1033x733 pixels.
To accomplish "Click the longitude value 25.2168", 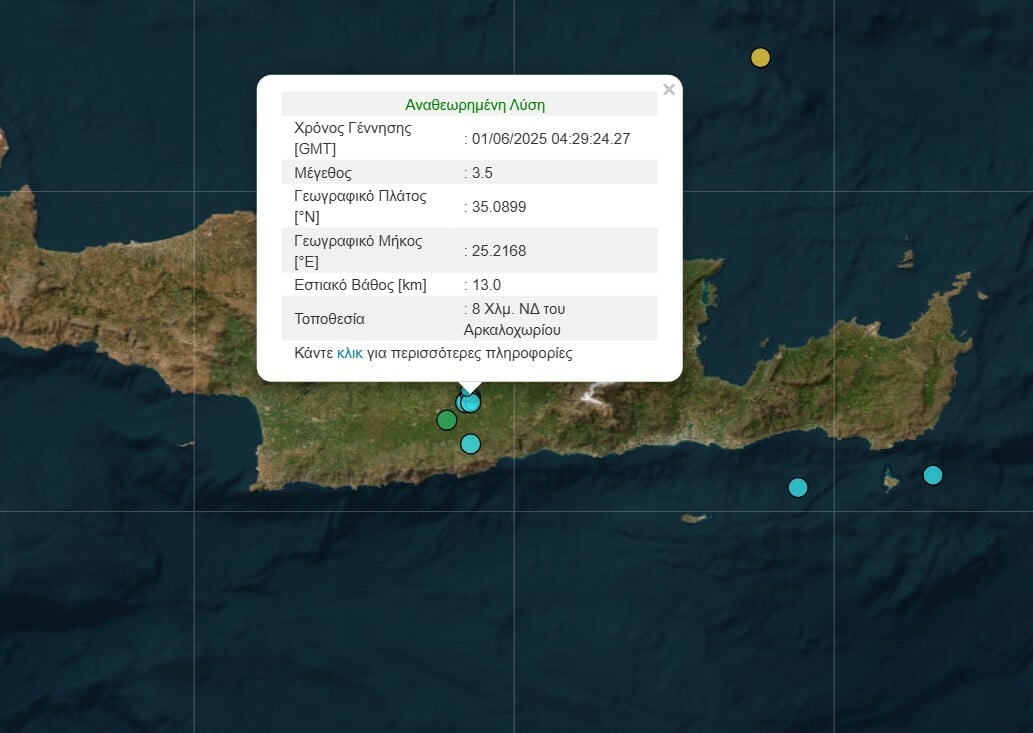I will [499, 251].
